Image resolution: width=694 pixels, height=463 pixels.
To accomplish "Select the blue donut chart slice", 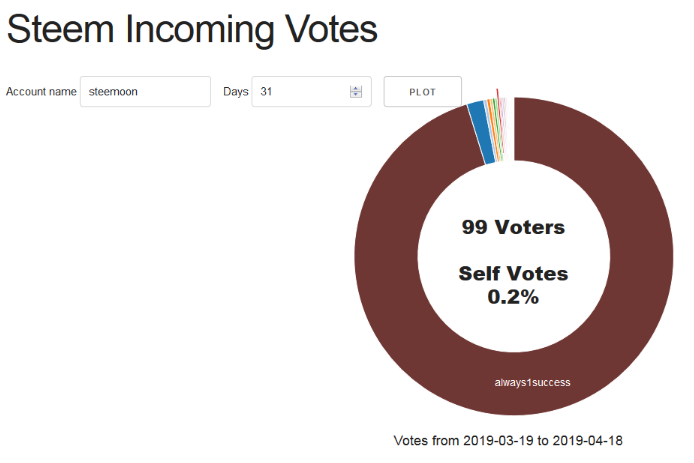I will pyautogui.click(x=482, y=131).
